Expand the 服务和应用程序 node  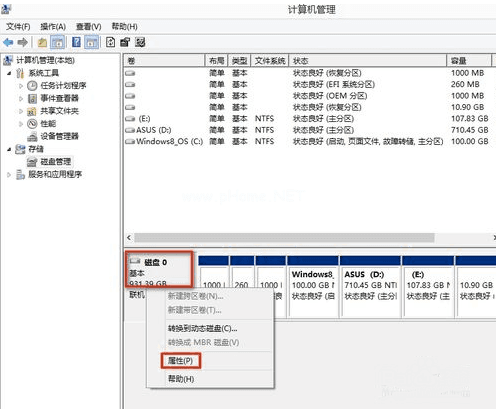point(9,174)
